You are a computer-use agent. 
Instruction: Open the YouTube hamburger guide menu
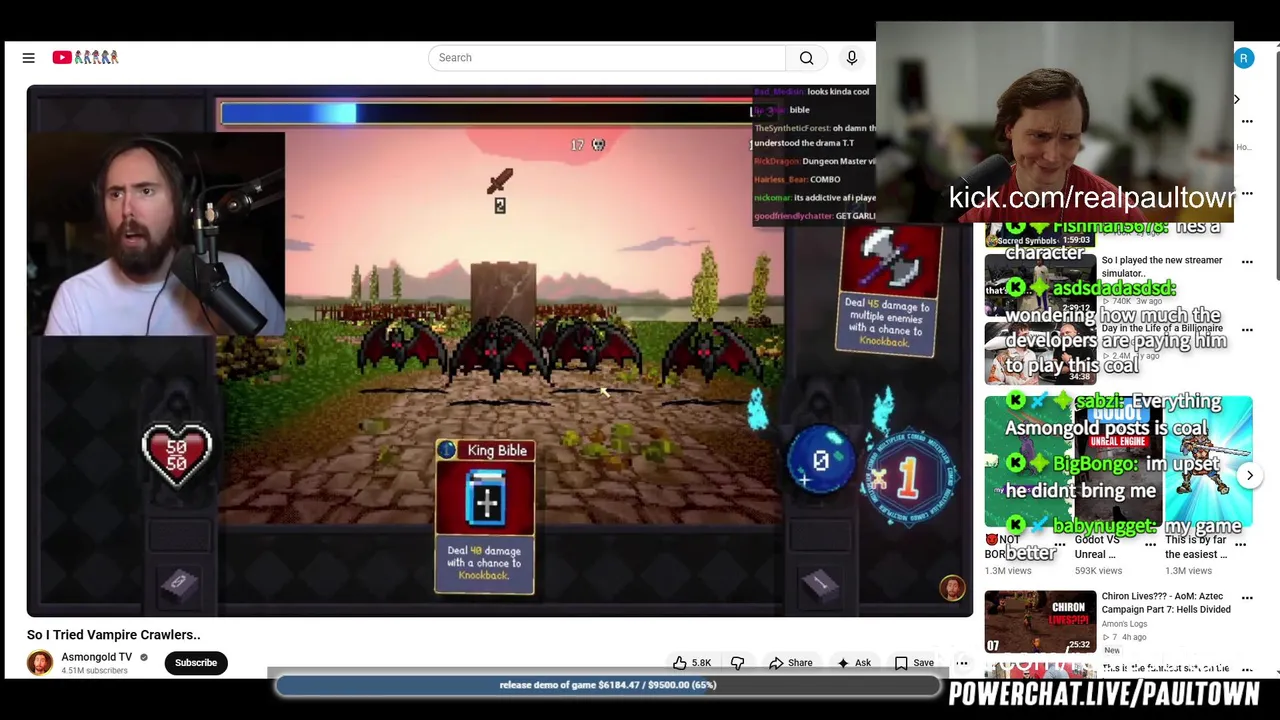(x=29, y=58)
